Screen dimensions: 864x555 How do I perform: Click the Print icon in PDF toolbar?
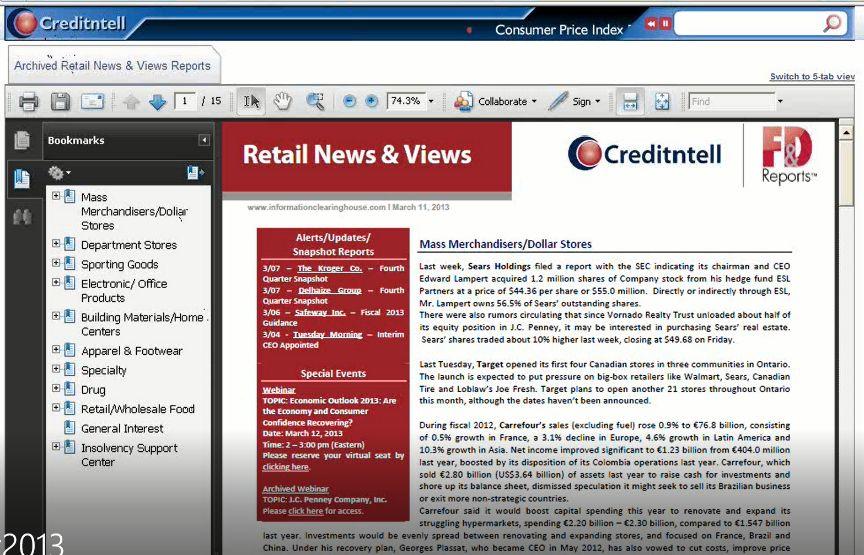(x=29, y=101)
